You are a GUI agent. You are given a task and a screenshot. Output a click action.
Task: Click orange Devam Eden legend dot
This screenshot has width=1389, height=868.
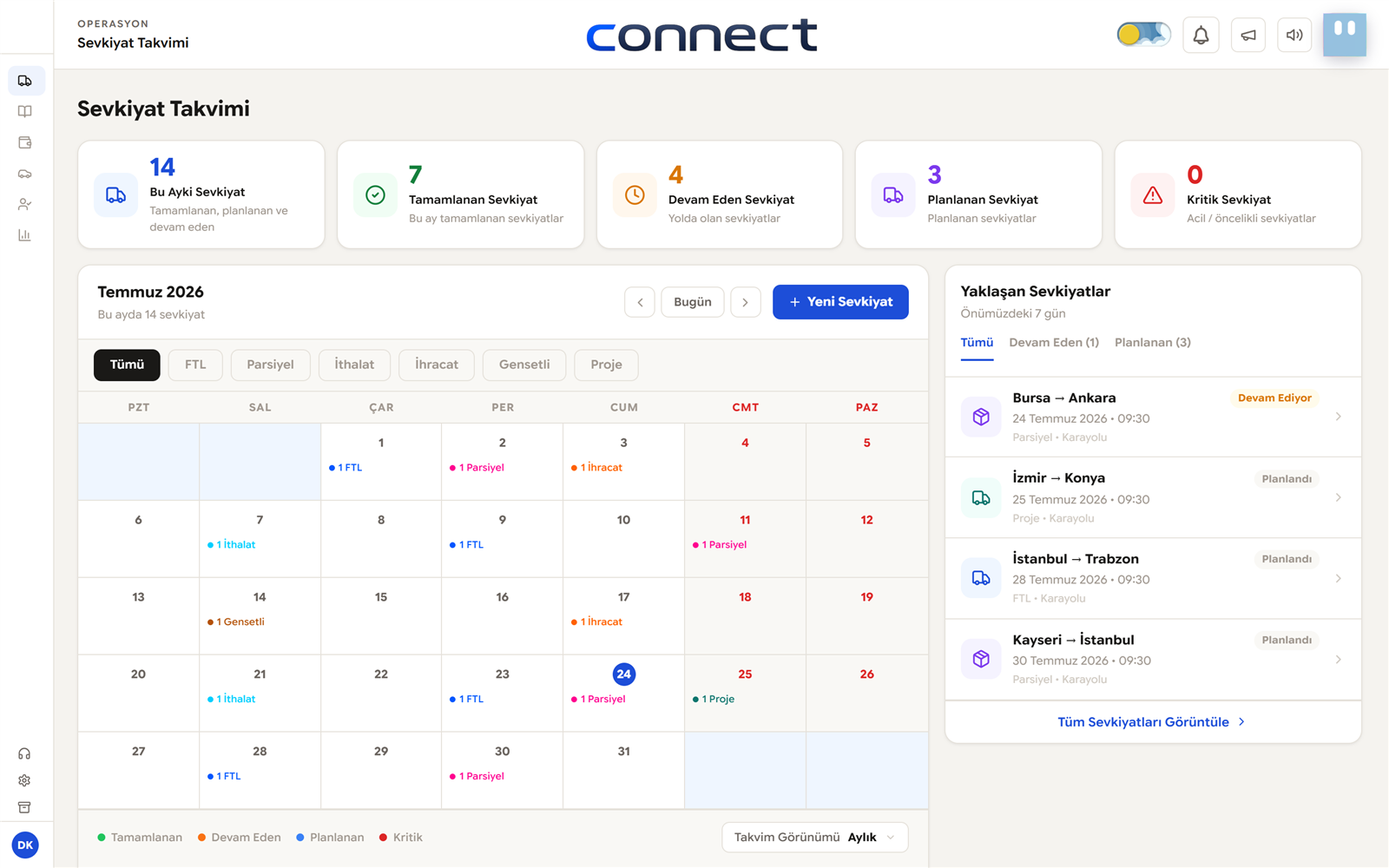(201, 838)
